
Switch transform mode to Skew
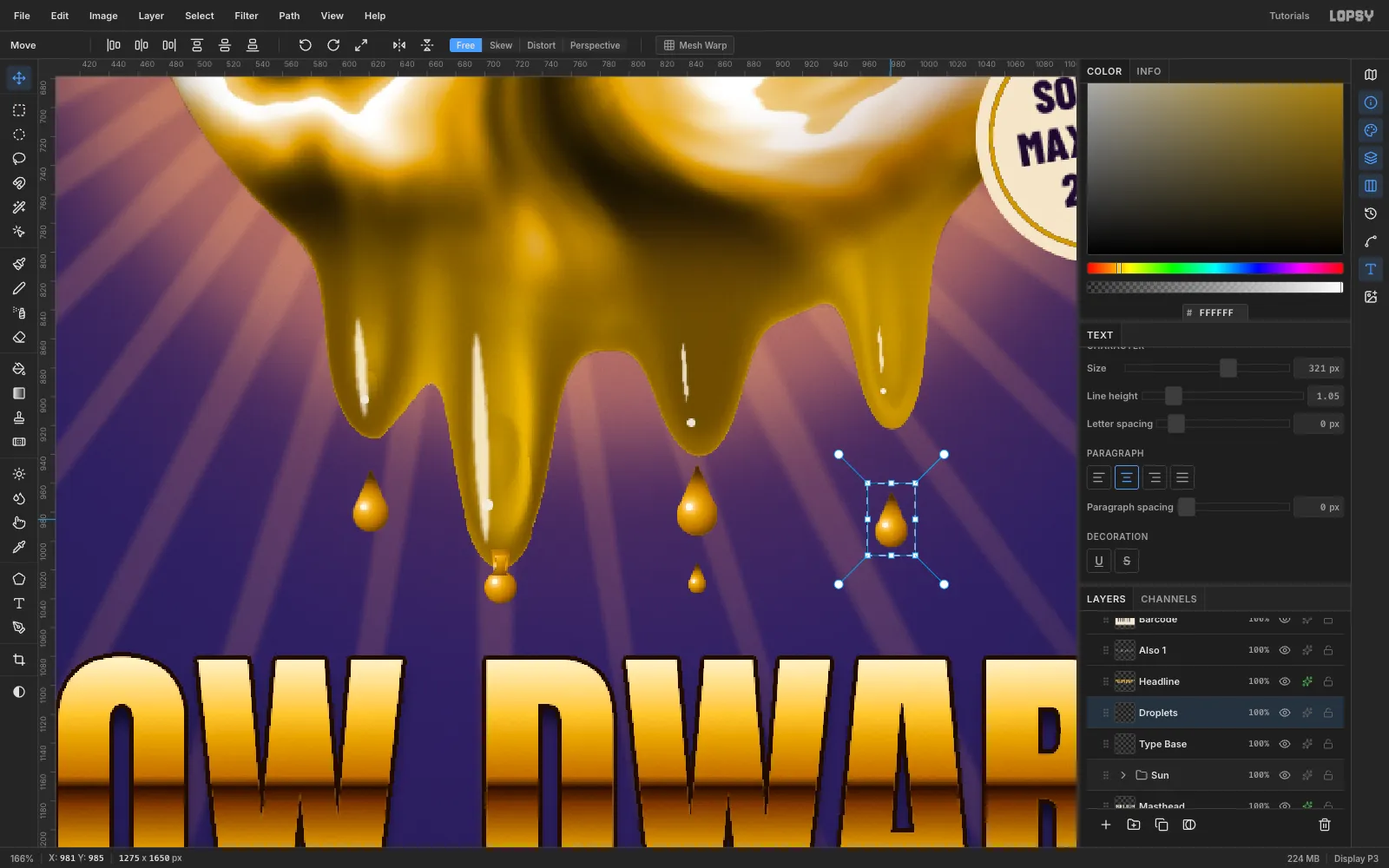click(x=501, y=45)
